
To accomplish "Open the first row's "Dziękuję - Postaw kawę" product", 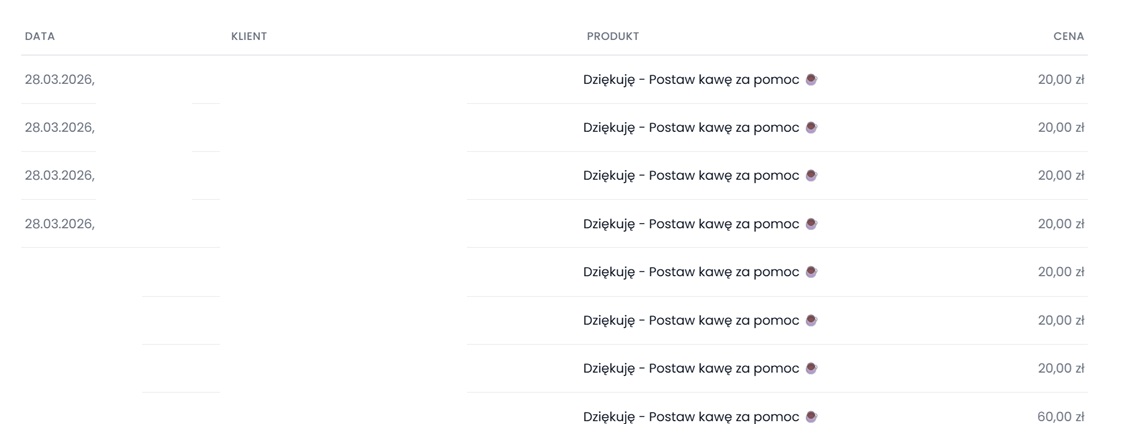I will (691, 80).
